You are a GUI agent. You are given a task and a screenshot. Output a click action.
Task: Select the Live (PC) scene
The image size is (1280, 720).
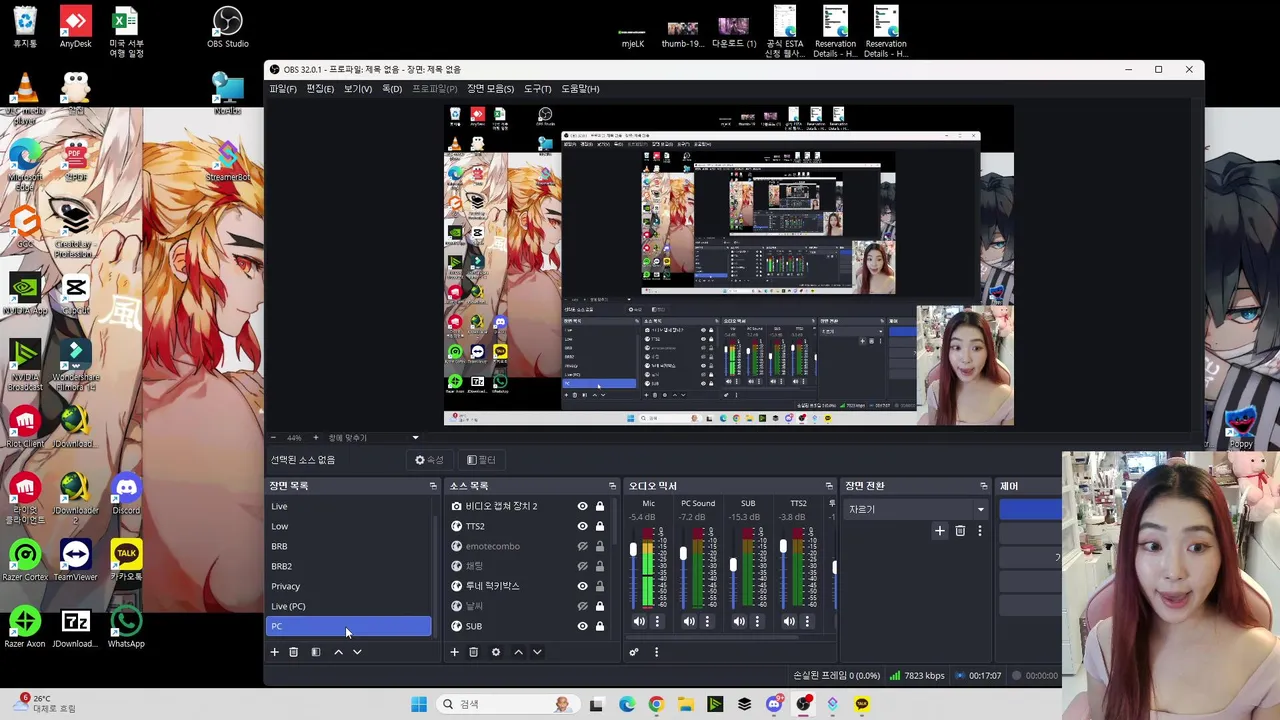(x=349, y=606)
